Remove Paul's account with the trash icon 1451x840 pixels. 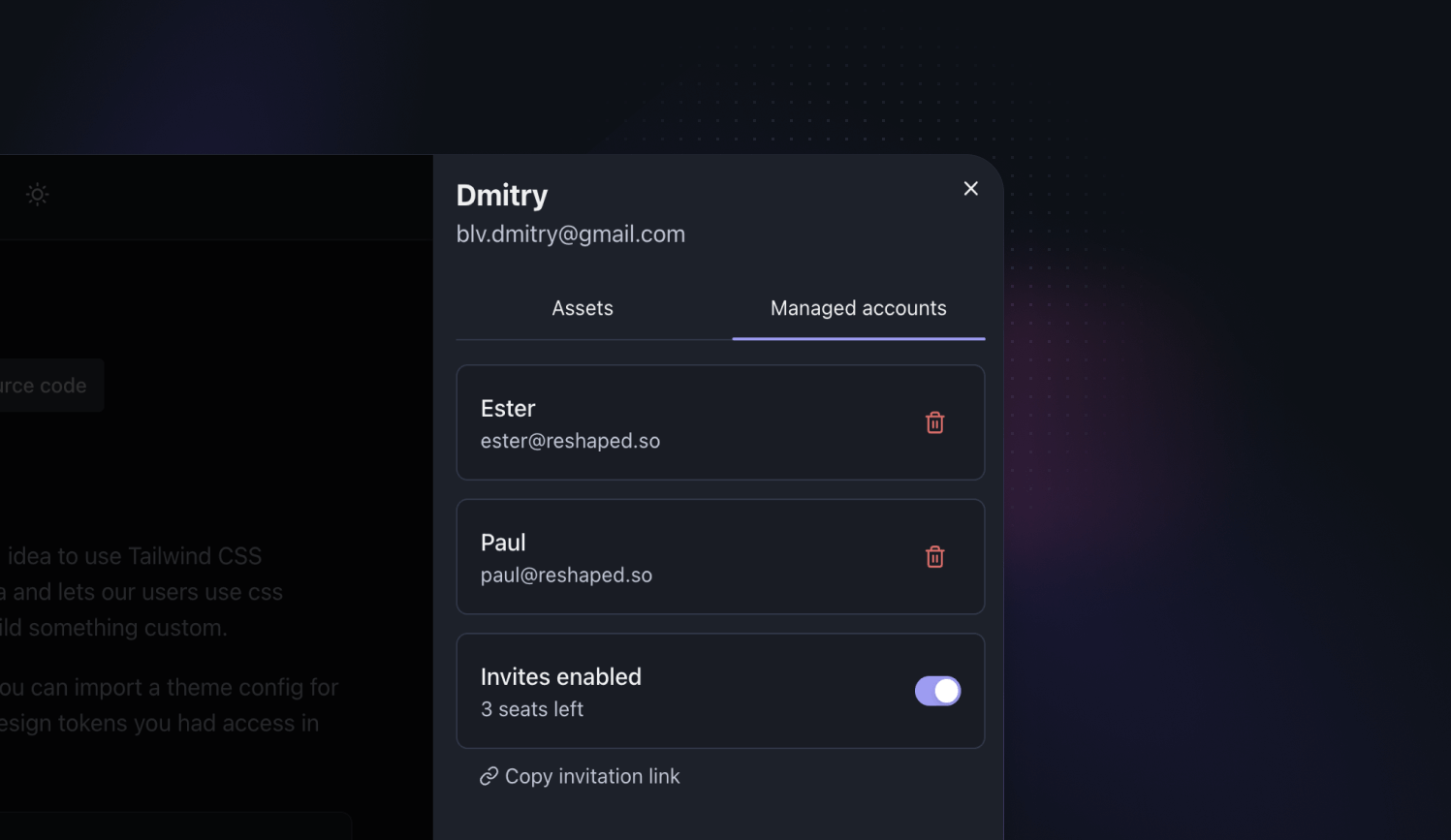click(x=934, y=556)
